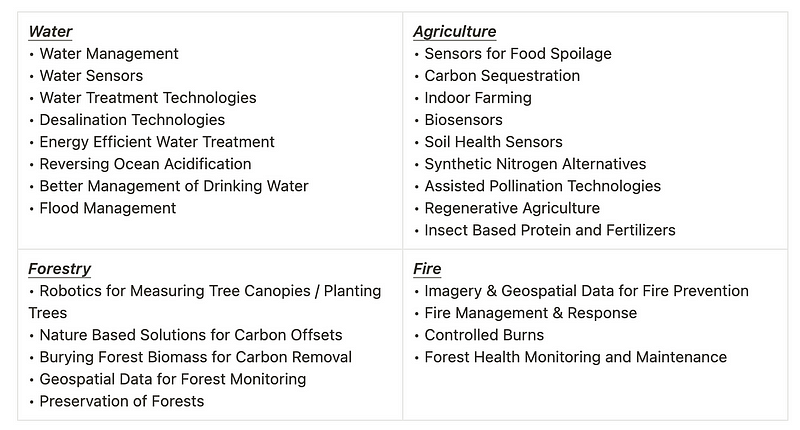The width and height of the screenshot is (800, 430).
Task: Click the Controlled Burns entry
Action: point(484,335)
